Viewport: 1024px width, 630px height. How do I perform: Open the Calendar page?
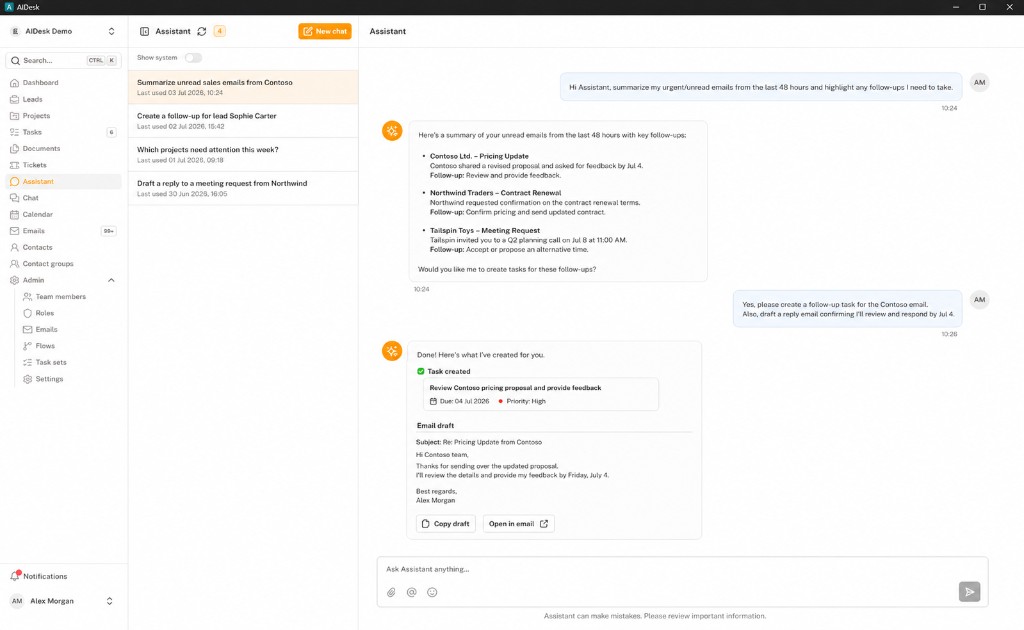point(37,214)
